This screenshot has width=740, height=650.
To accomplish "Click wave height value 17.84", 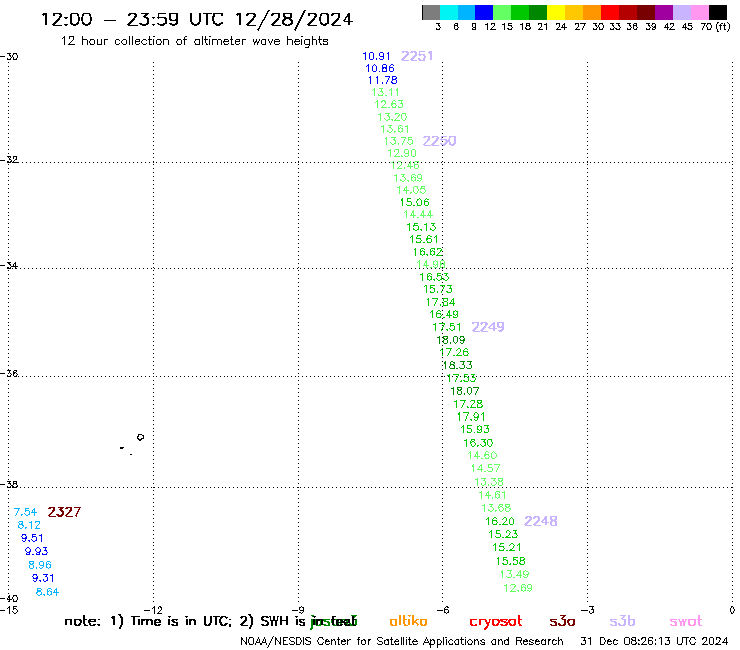I will point(440,302).
